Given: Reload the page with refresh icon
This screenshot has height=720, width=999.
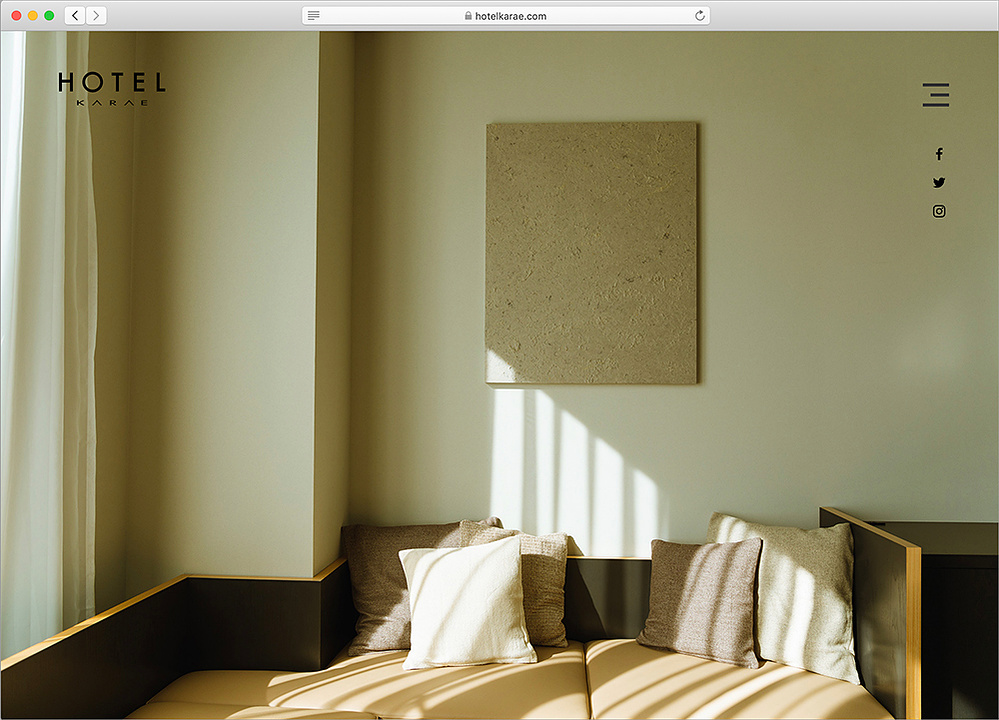Looking at the screenshot, I should [x=700, y=15].
